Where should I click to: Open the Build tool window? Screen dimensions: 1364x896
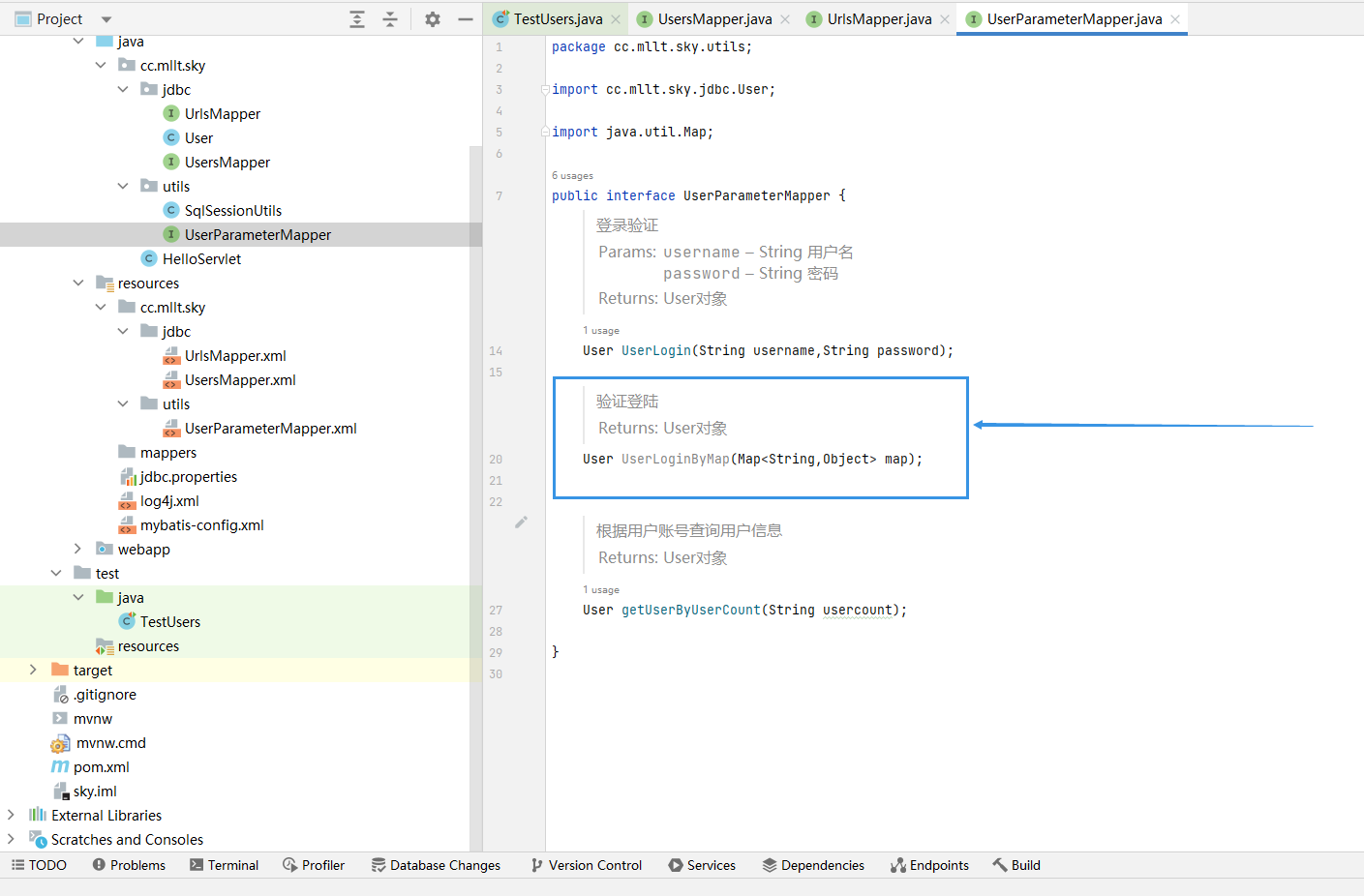coord(1016,865)
